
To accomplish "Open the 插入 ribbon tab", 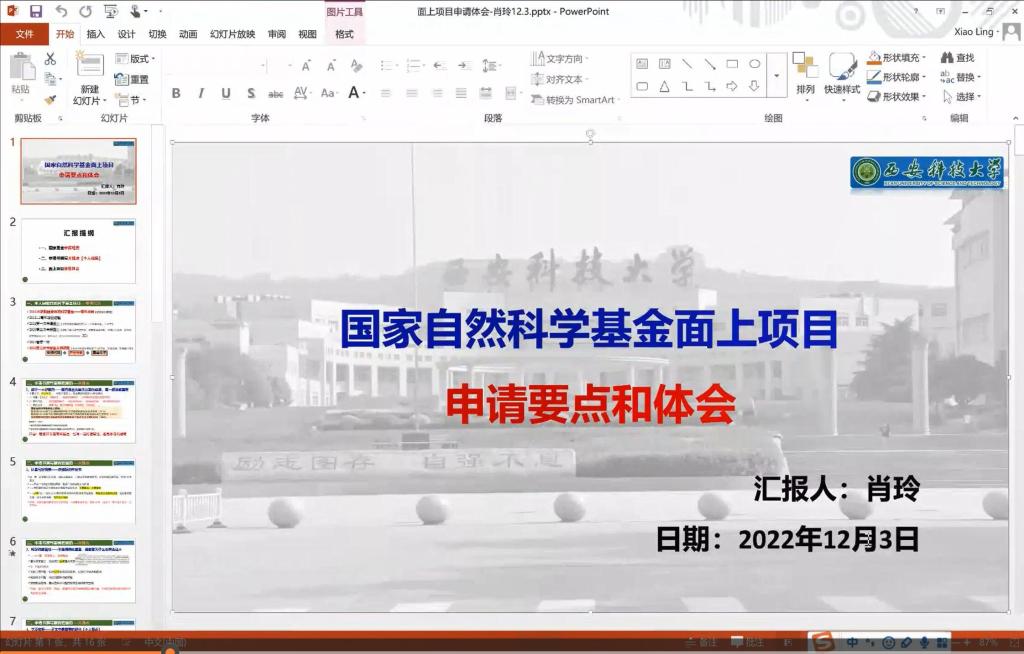I will pyautogui.click(x=95, y=34).
